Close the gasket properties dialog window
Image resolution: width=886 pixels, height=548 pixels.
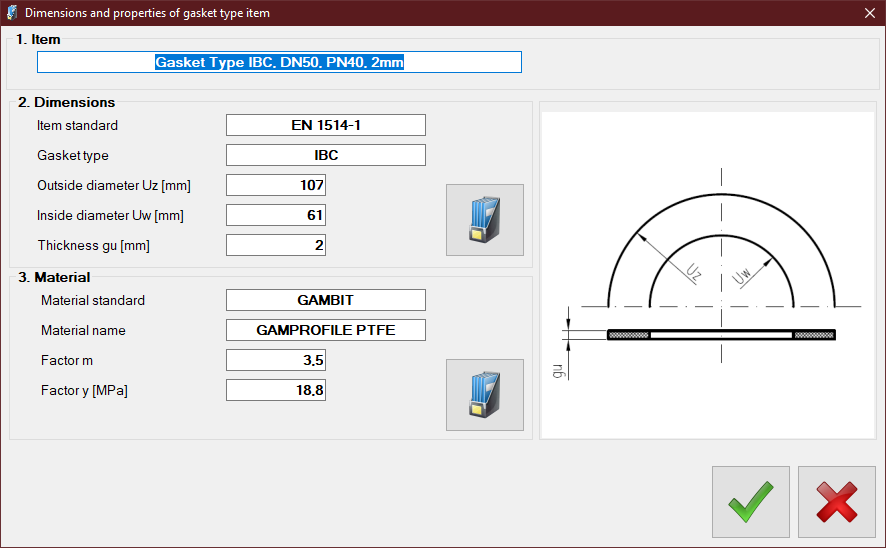[868, 13]
